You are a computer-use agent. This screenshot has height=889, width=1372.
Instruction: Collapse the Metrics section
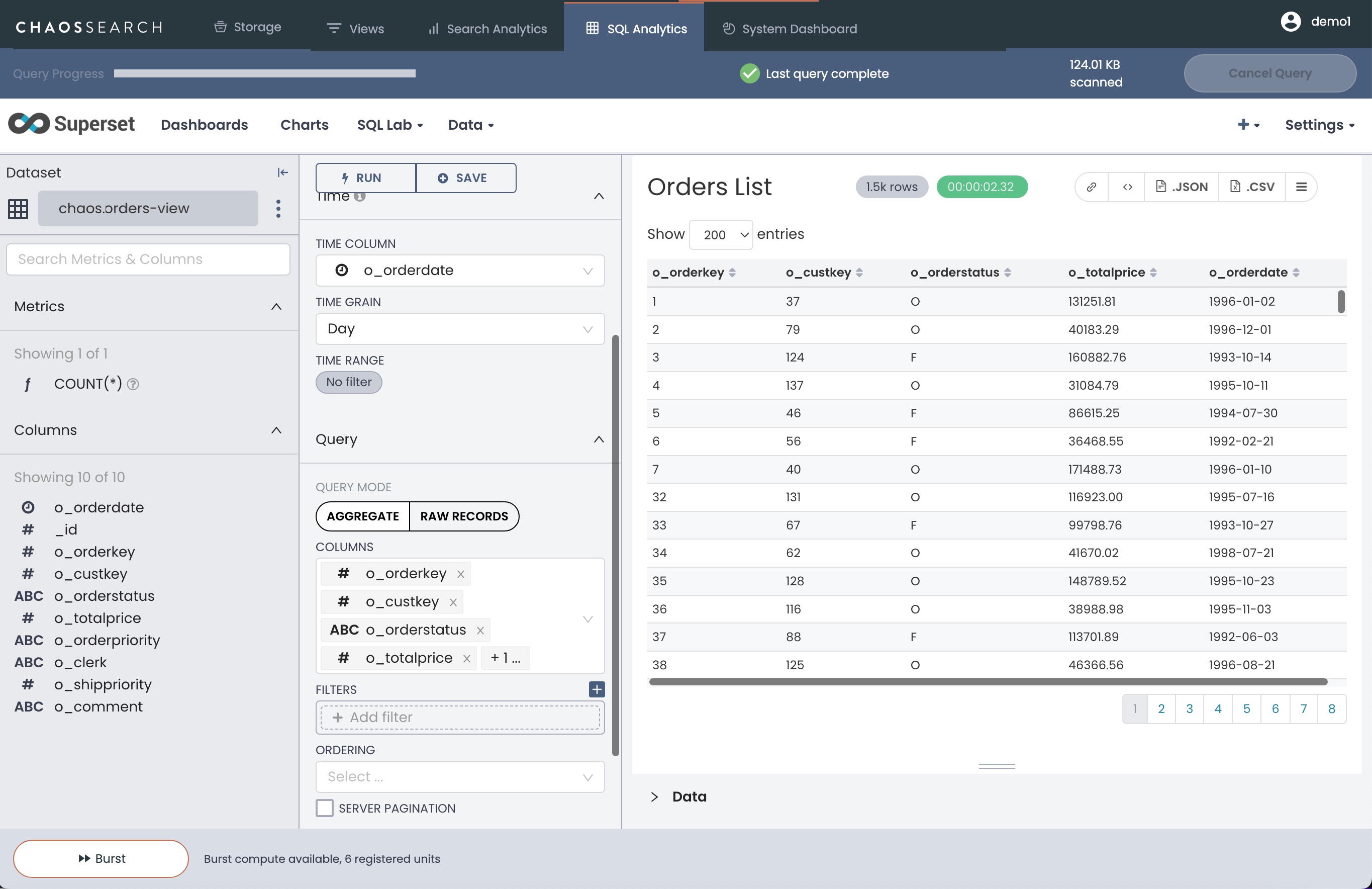pyautogui.click(x=276, y=306)
